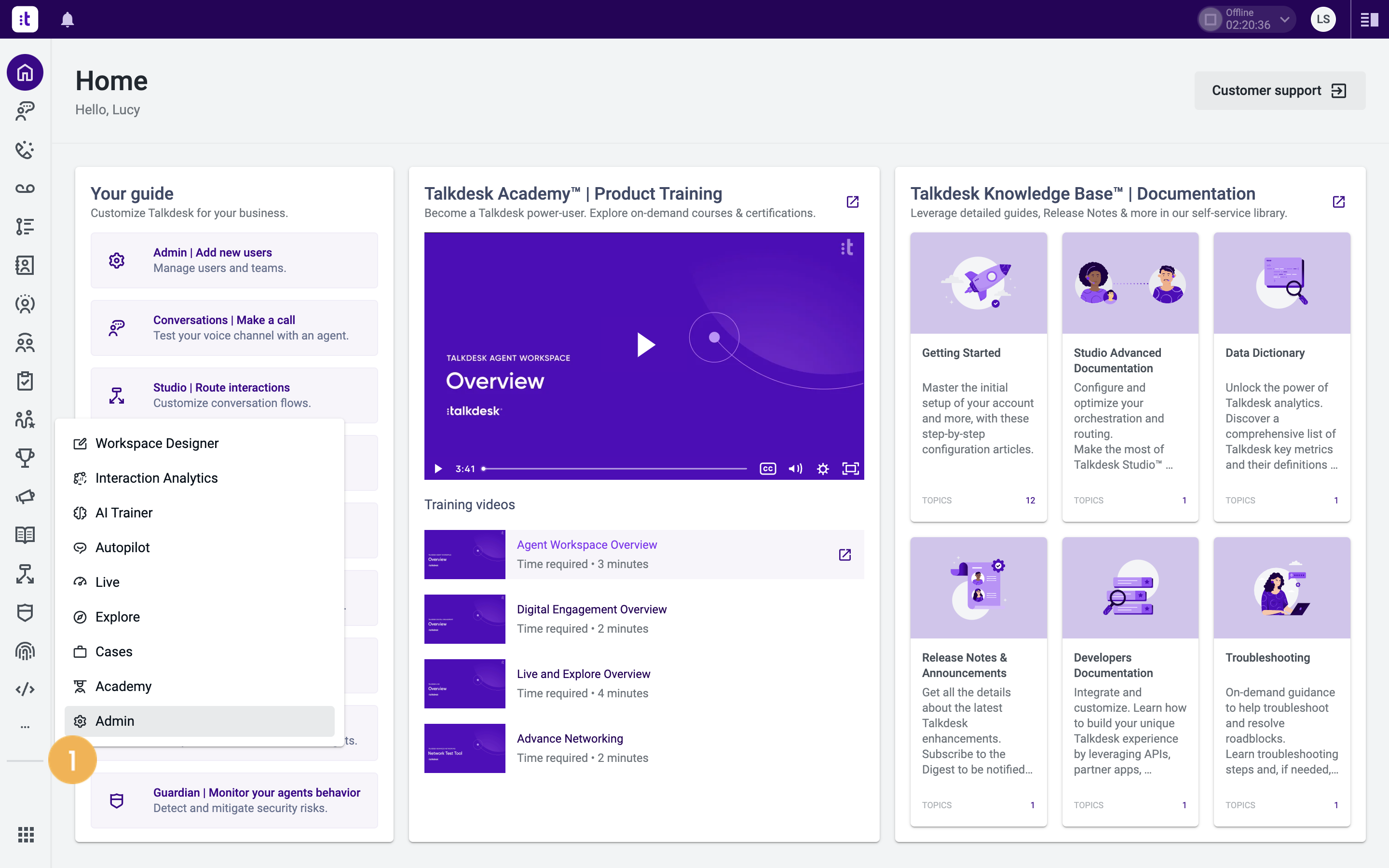The image size is (1389, 868).
Task: Open the Data Dictionary card
Action: pyautogui.click(x=1281, y=377)
